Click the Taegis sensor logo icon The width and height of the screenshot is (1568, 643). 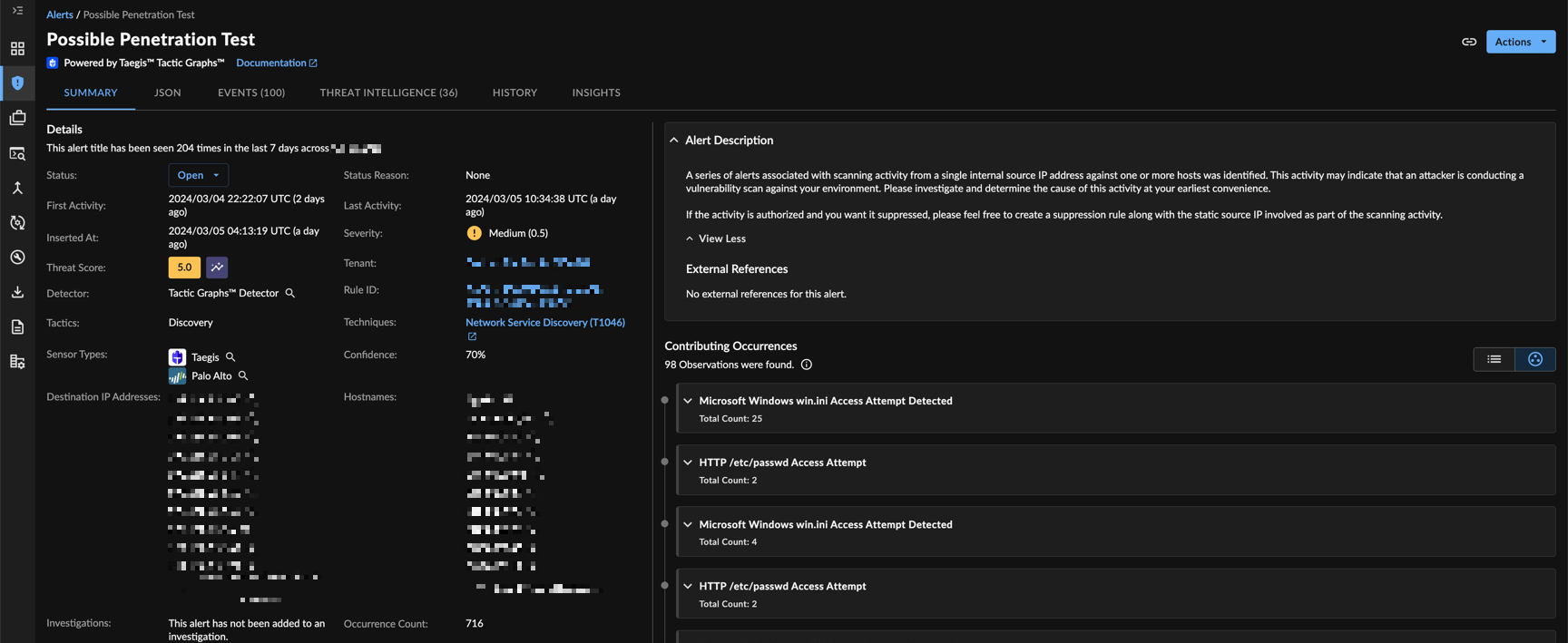(177, 357)
